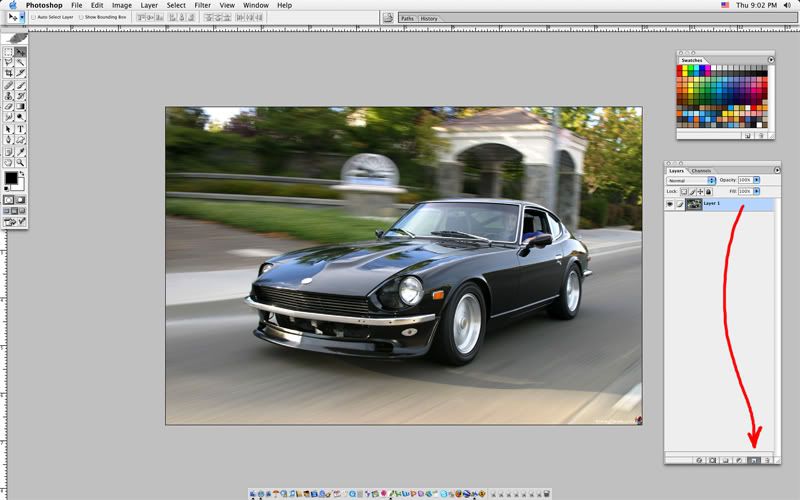Open the white background color picker
Screen dimensions: 800x500
19,186
